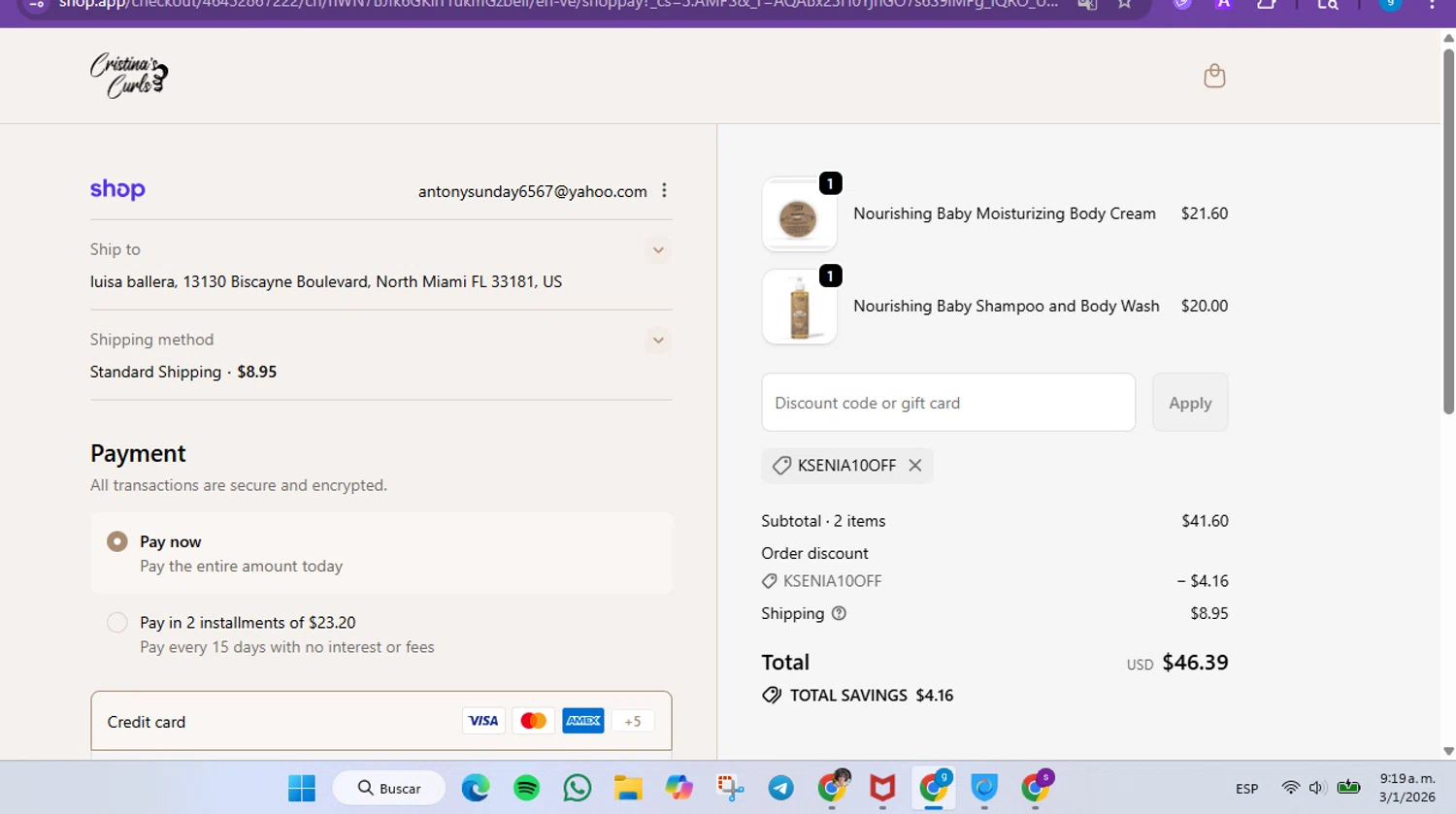Open the Wi-Fi network tray icon

1290,788
